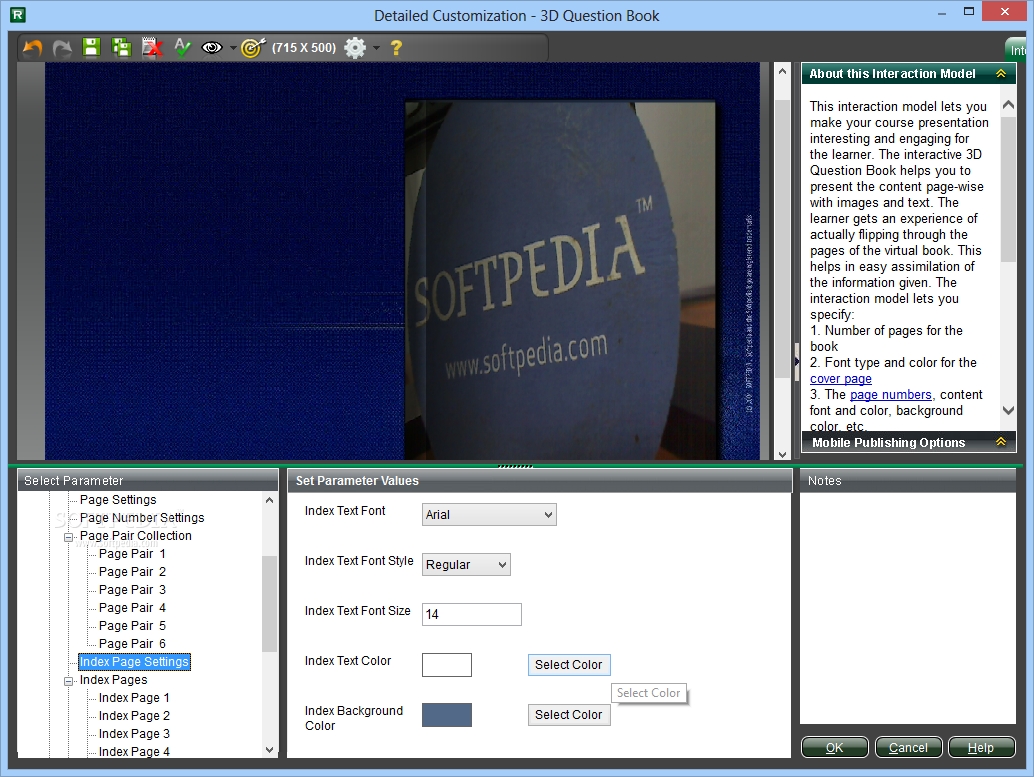Click the (715 X 500) size label

[304, 47]
